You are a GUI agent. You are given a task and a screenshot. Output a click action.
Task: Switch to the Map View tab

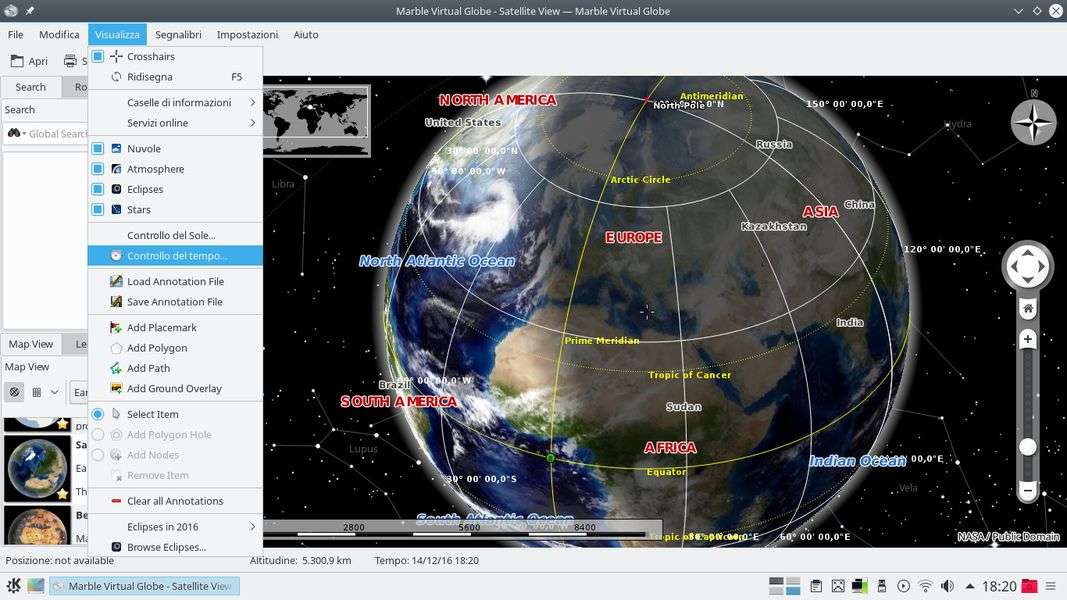(x=31, y=344)
